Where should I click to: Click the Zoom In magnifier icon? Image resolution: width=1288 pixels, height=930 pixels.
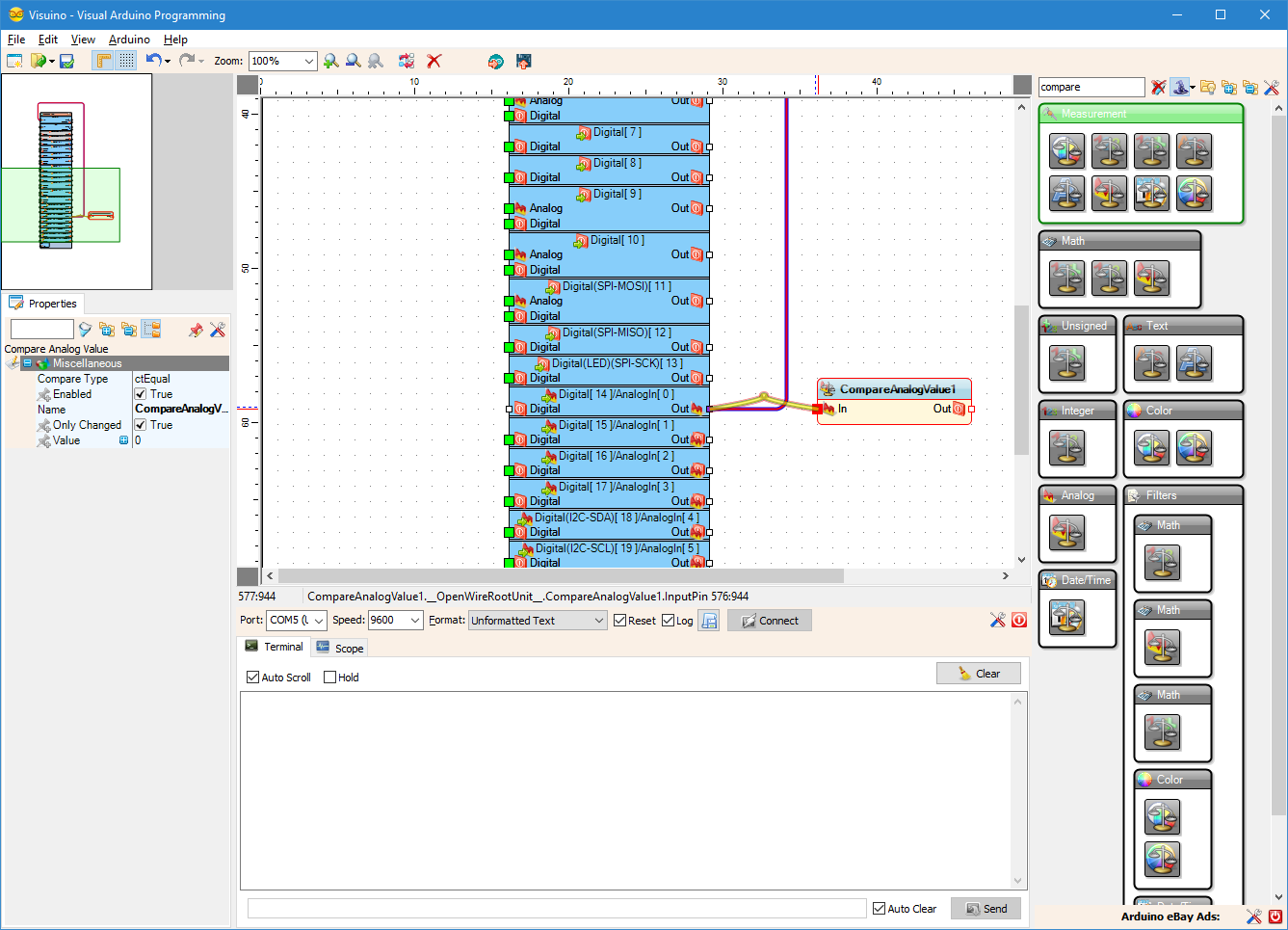pos(331,61)
